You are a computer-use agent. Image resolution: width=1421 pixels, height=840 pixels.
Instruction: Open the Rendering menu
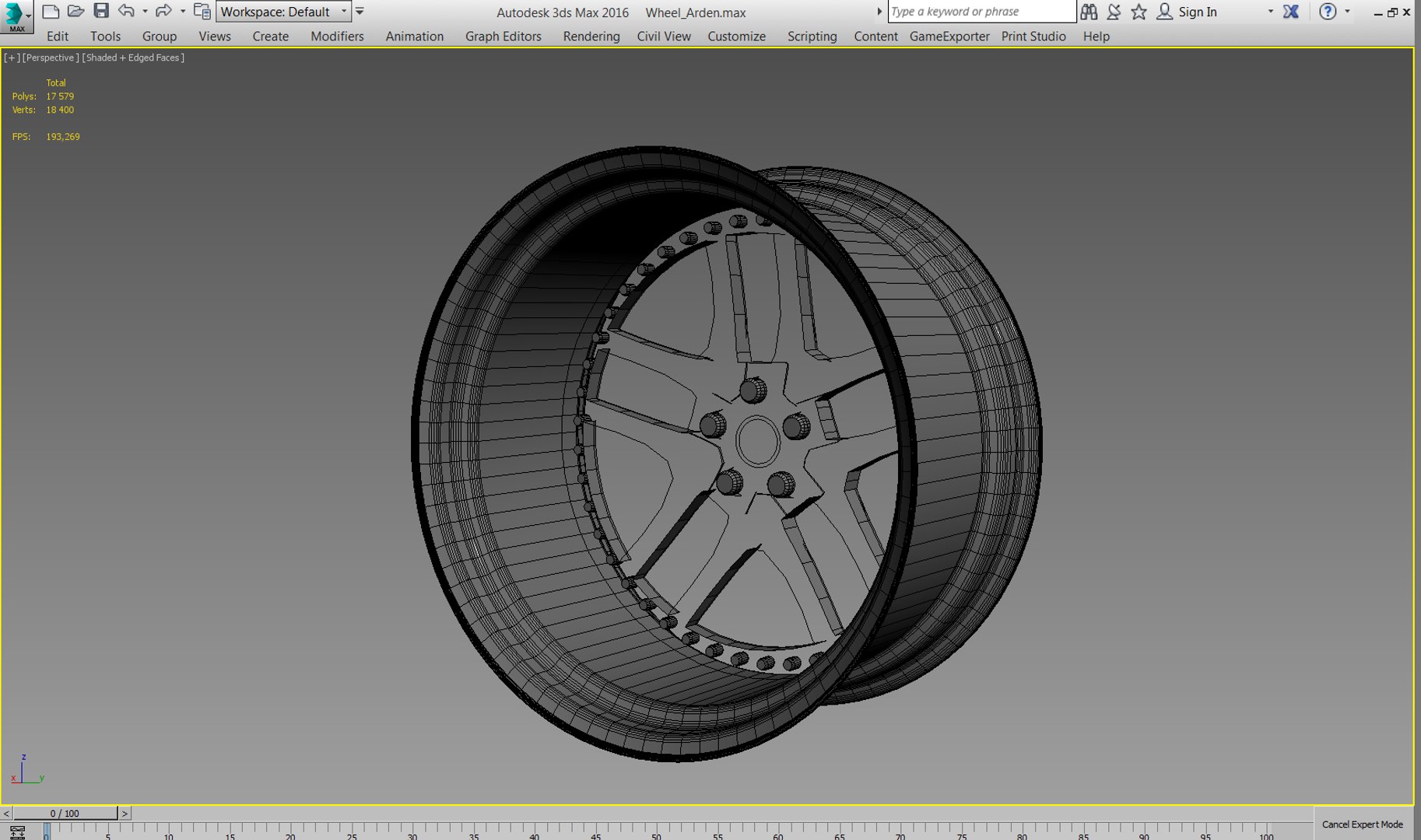591,37
